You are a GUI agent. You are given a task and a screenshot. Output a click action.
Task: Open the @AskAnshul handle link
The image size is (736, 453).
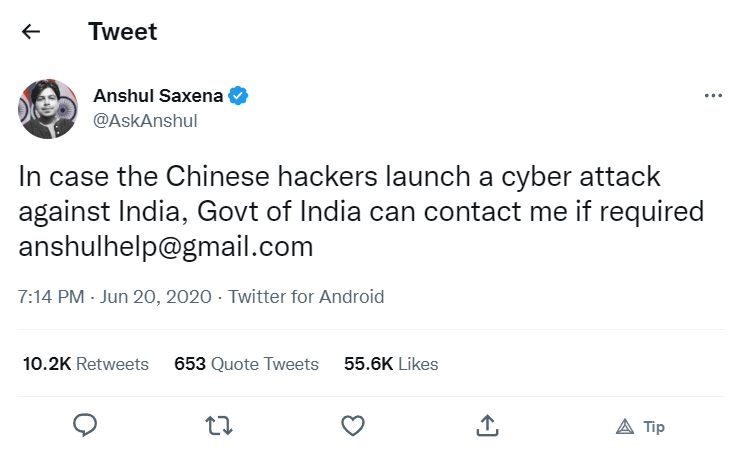click(145, 121)
